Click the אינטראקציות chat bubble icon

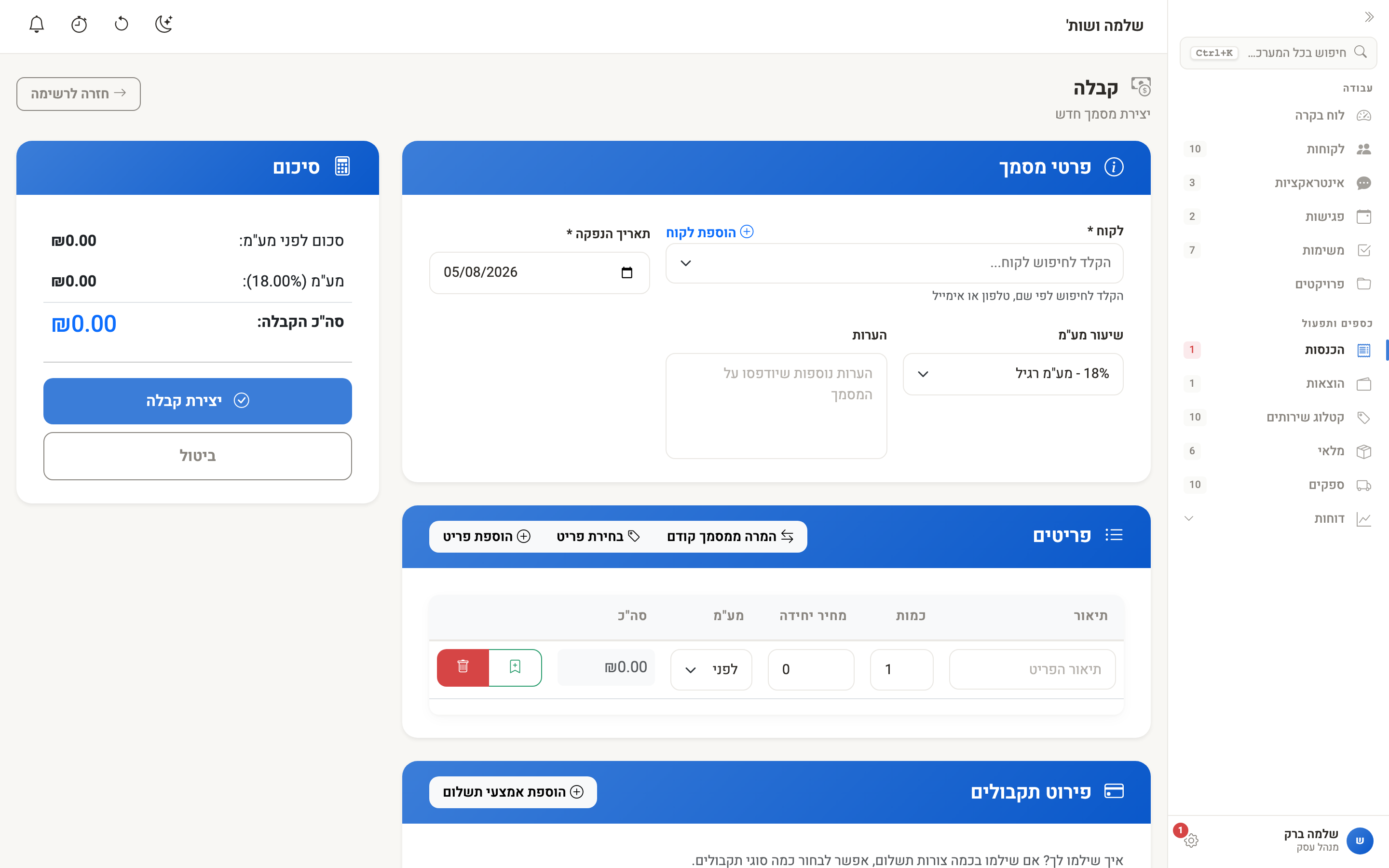[x=1364, y=183]
